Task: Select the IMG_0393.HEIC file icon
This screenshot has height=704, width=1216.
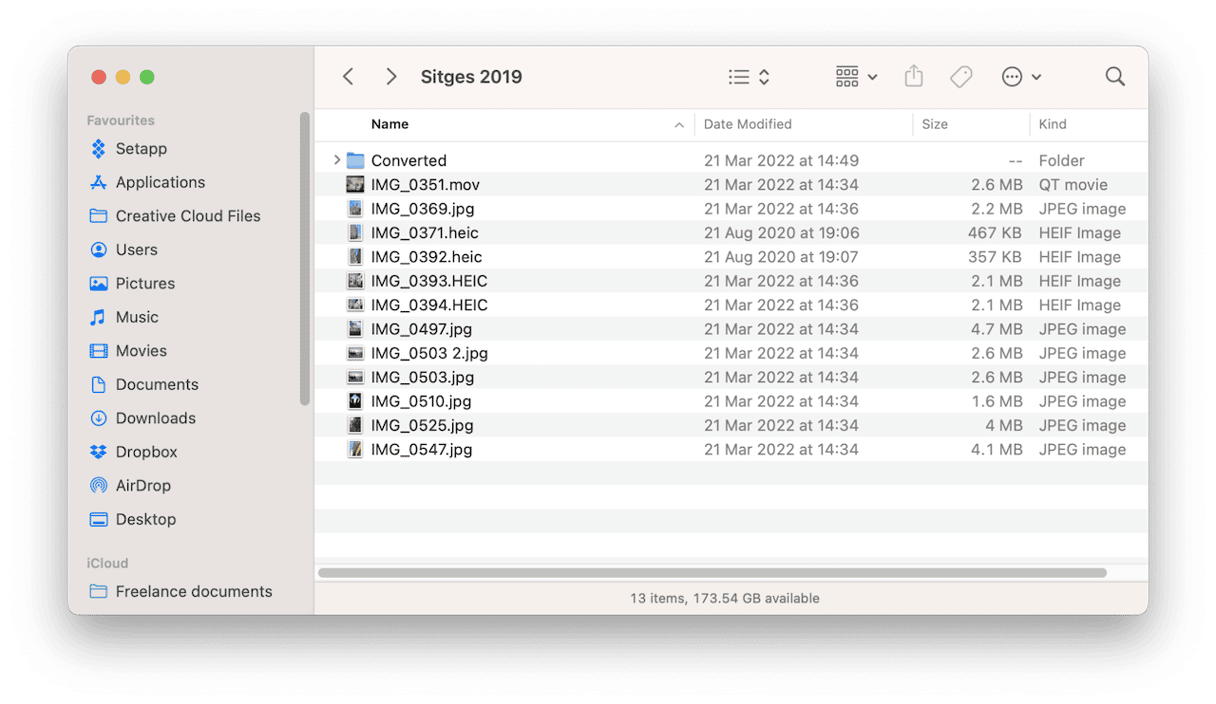Action: tap(355, 280)
